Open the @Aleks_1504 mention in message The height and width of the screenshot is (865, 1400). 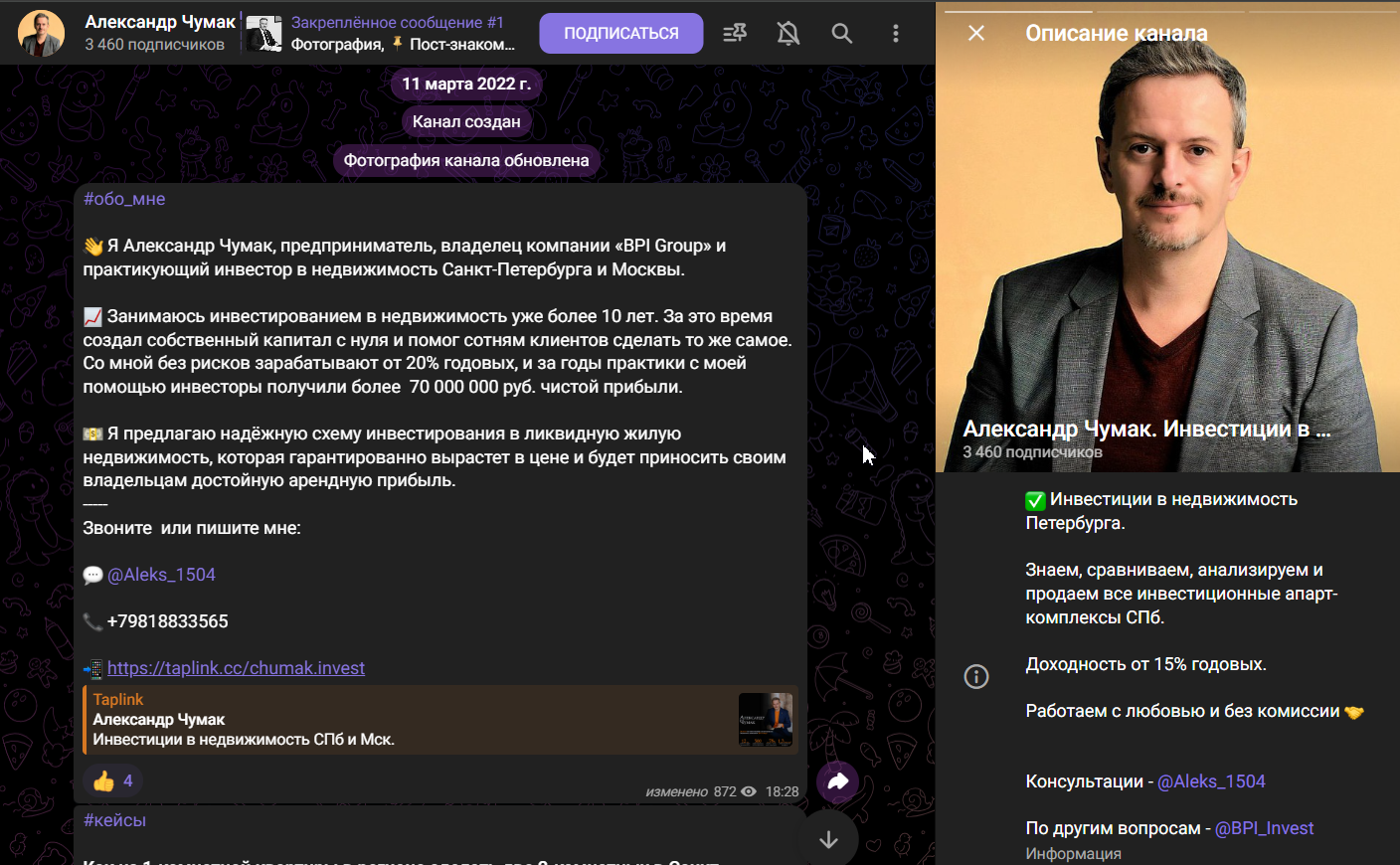point(161,575)
